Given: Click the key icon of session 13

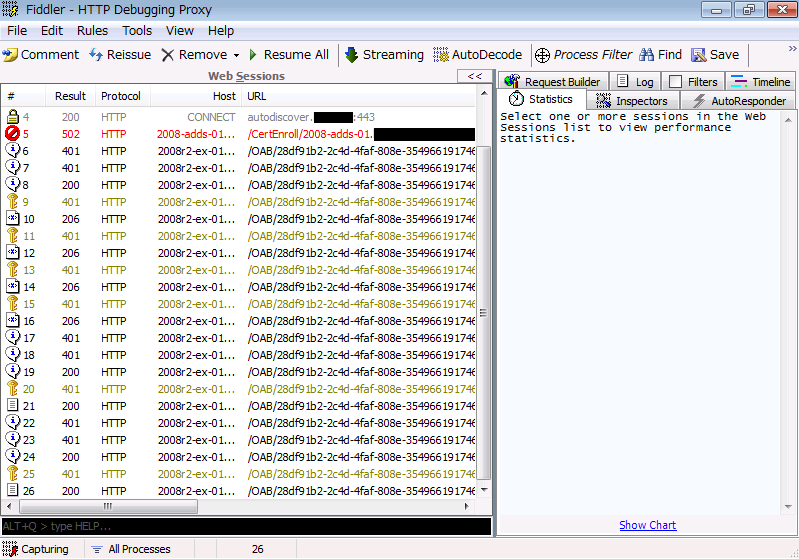Looking at the screenshot, I should click(13, 270).
